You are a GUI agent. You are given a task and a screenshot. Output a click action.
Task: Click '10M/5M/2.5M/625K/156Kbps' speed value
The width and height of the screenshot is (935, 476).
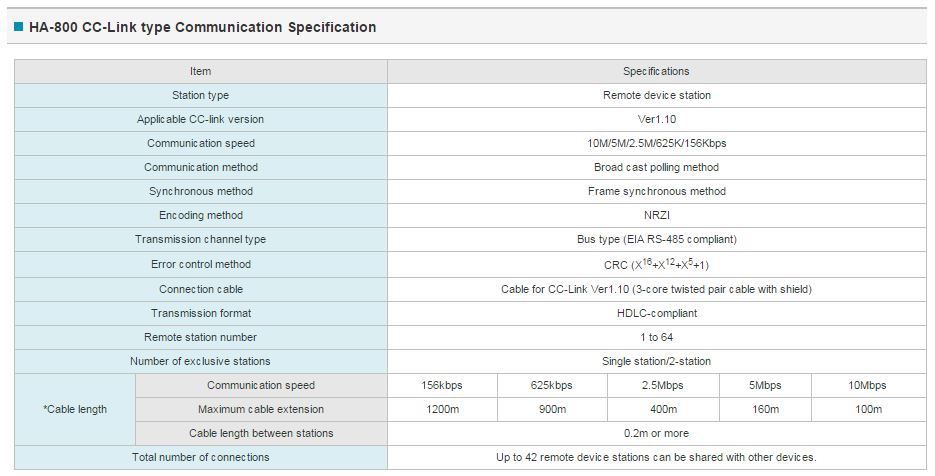point(657,143)
